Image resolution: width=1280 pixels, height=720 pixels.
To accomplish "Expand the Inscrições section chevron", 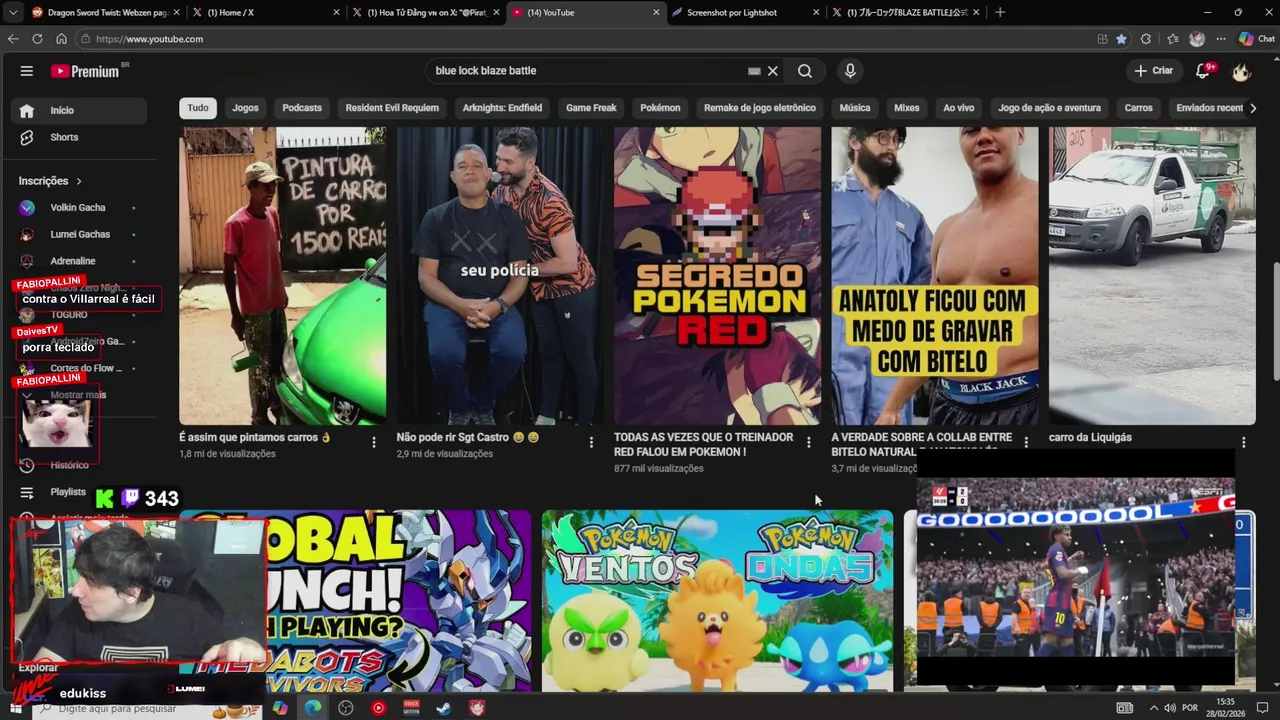I will click(x=78, y=181).
